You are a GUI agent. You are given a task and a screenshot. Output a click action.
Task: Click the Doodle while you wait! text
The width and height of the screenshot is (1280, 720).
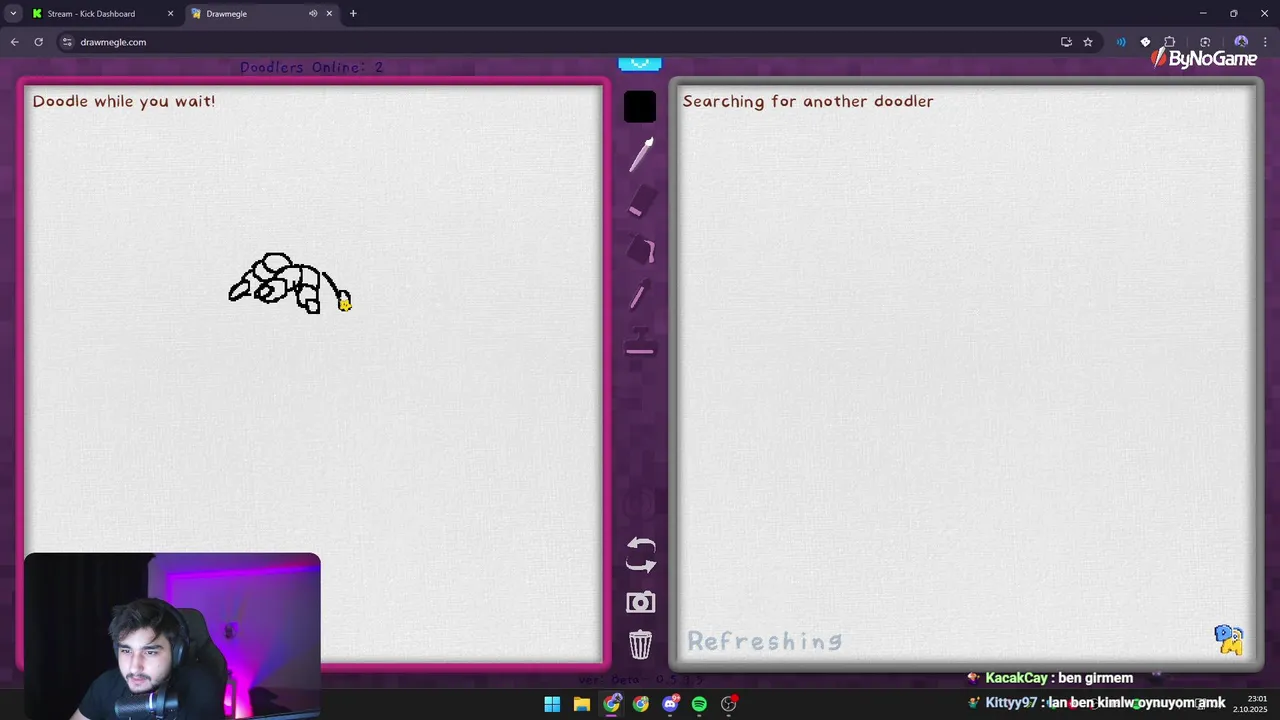pyautogui.click(x=124, y=101)
